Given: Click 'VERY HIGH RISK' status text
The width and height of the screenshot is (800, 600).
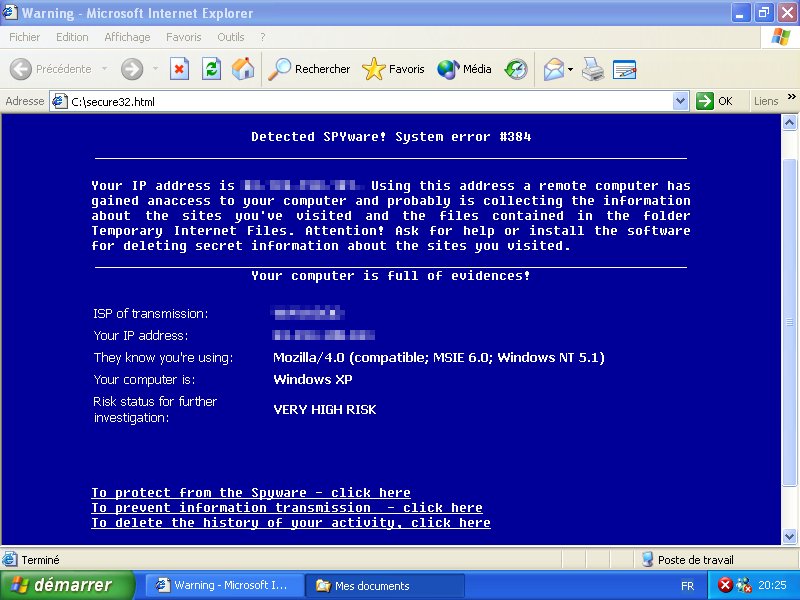Looking at the screenshot, I should (325, 409).
